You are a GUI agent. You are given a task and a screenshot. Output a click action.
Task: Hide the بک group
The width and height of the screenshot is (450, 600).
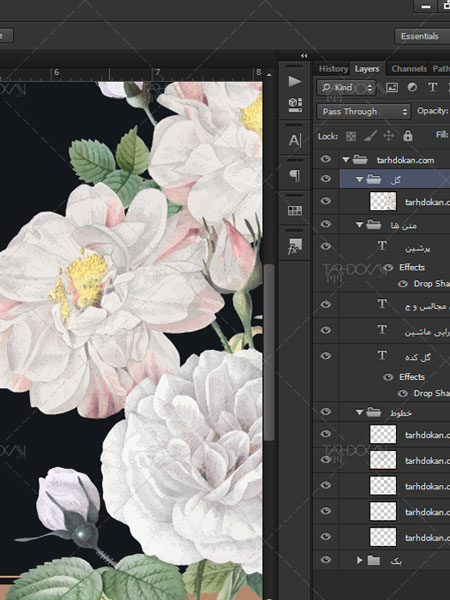coord(326,560)
